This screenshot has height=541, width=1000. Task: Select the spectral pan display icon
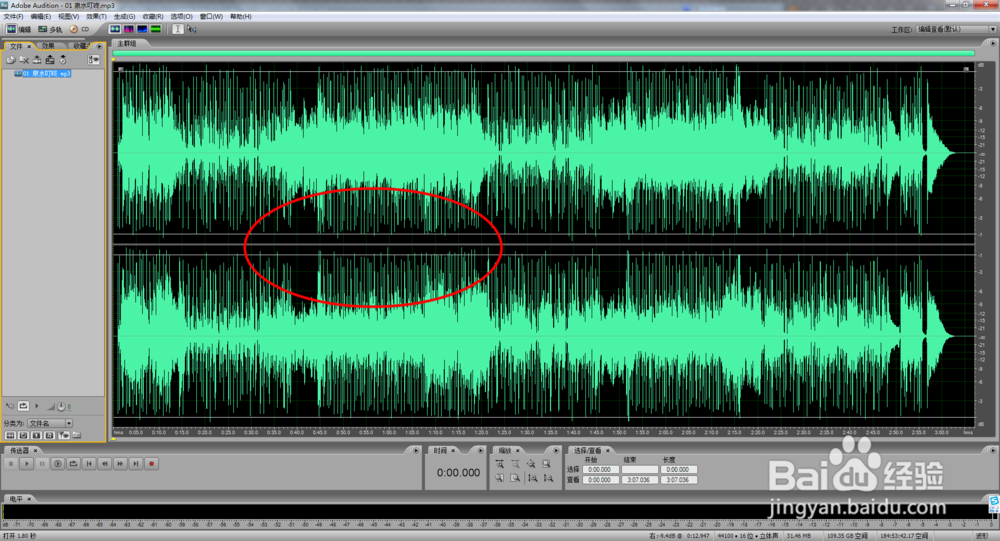142,29
